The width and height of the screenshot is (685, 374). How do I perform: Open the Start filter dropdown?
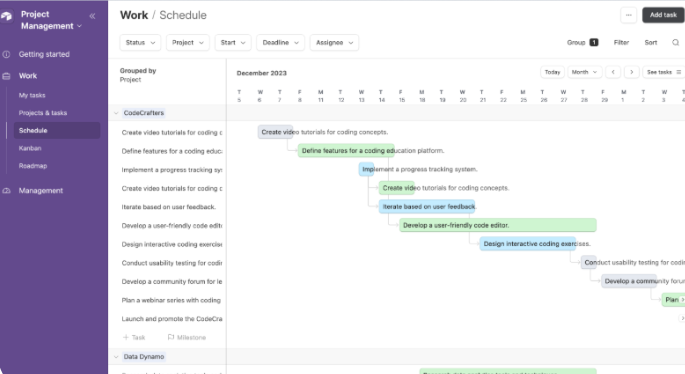[233, 43]
